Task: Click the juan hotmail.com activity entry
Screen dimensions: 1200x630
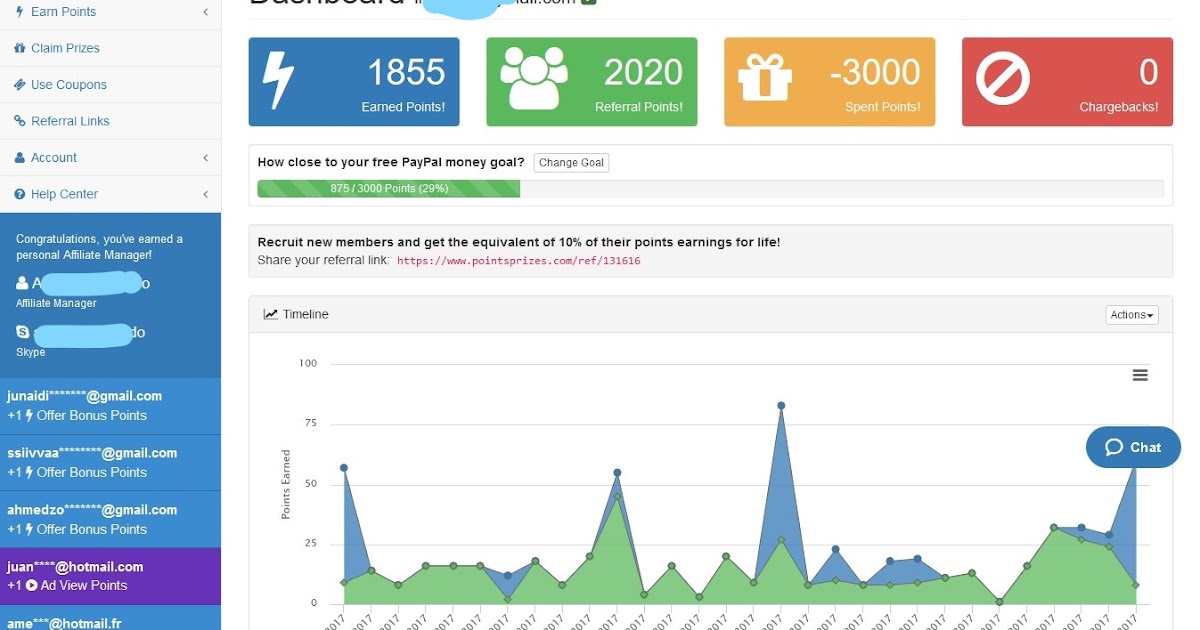Action: coord(110,576)
